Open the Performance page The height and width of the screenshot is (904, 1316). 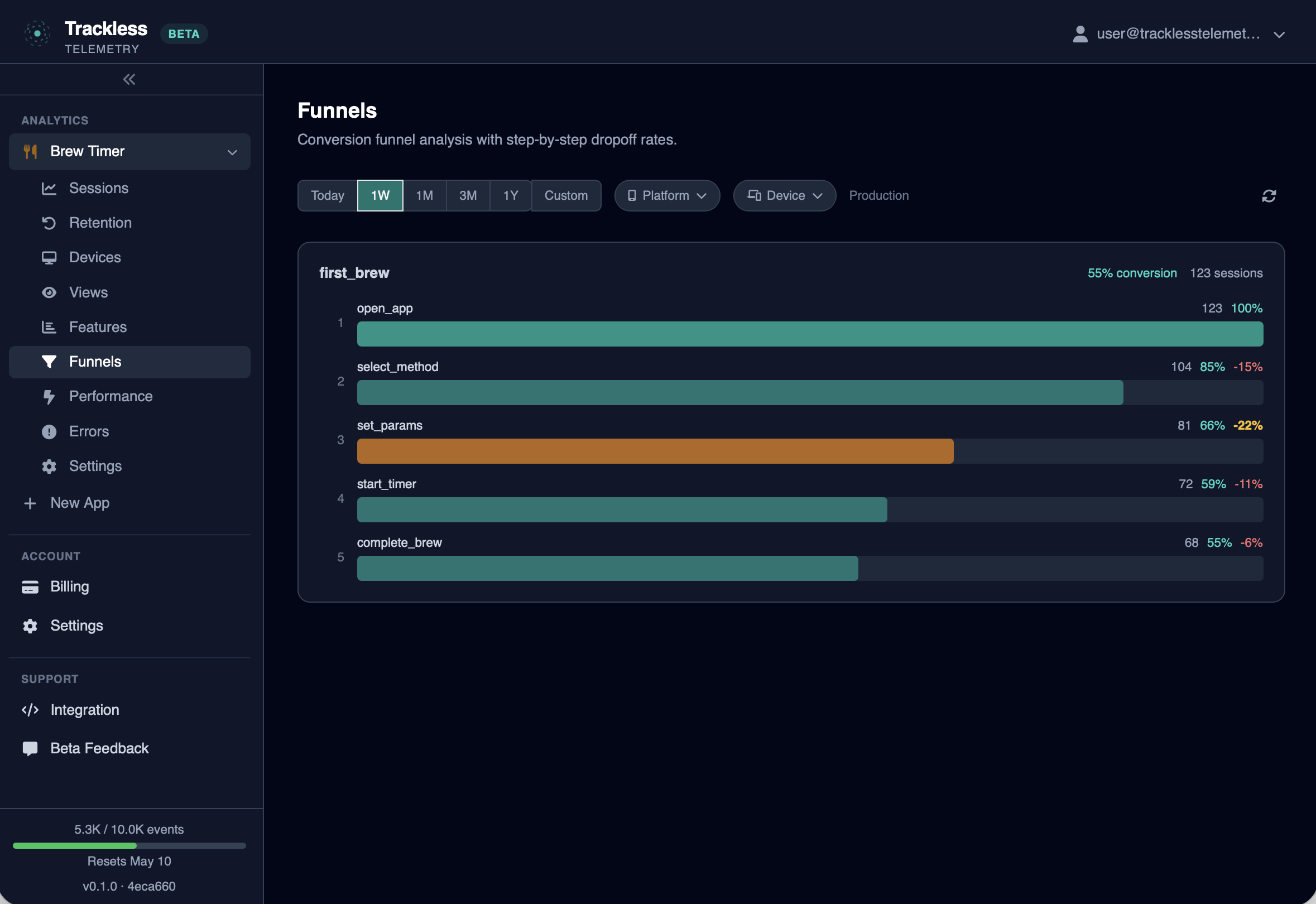tap(129, 397)
